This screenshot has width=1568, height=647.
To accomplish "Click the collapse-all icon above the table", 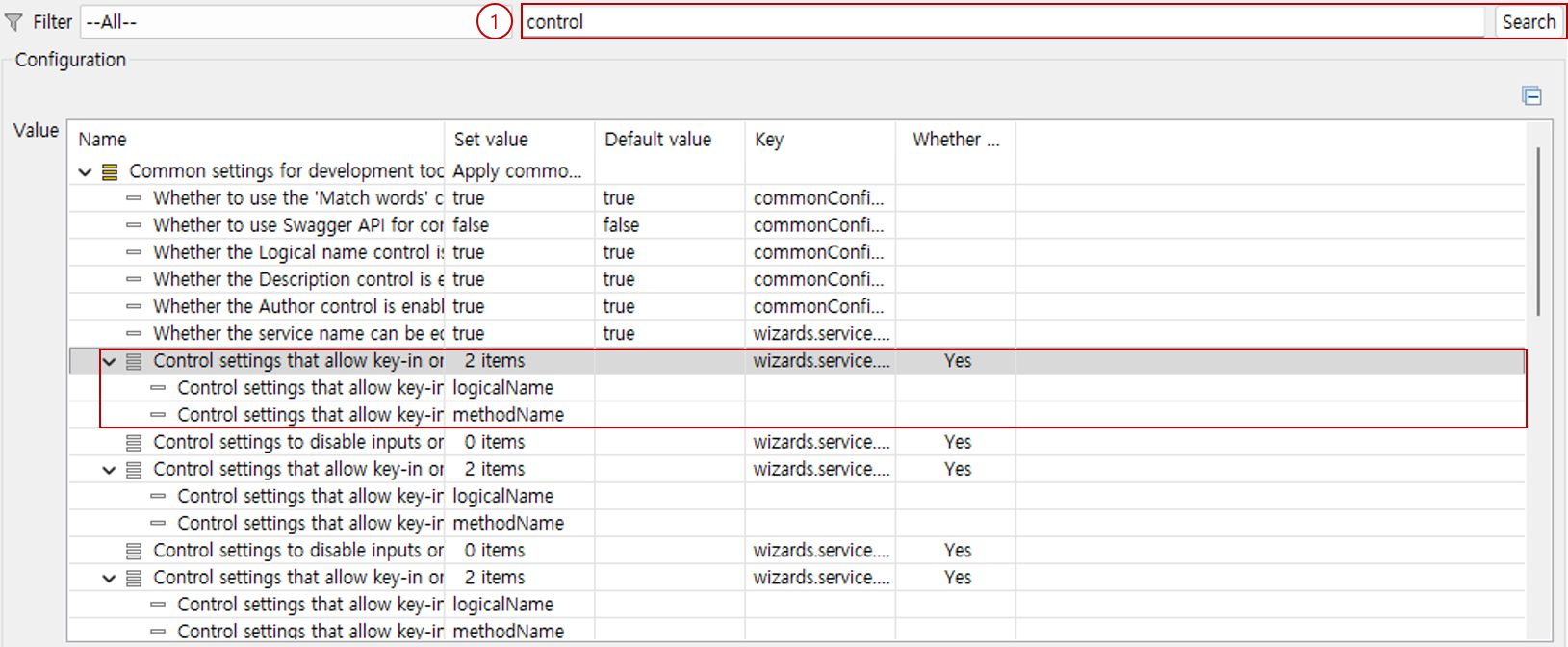I will point(1531,95).
